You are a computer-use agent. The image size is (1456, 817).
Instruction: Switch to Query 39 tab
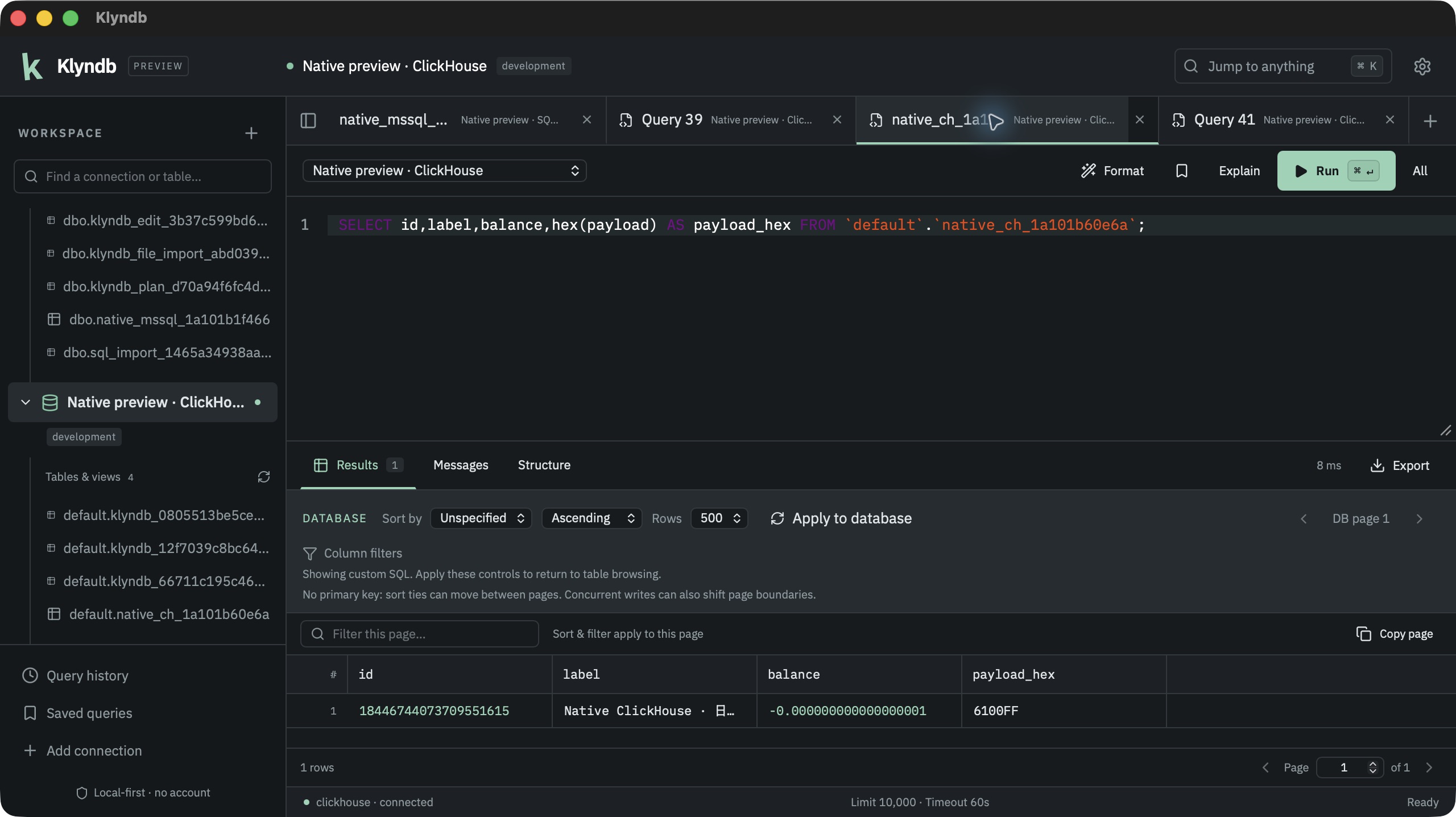[717, 120]
